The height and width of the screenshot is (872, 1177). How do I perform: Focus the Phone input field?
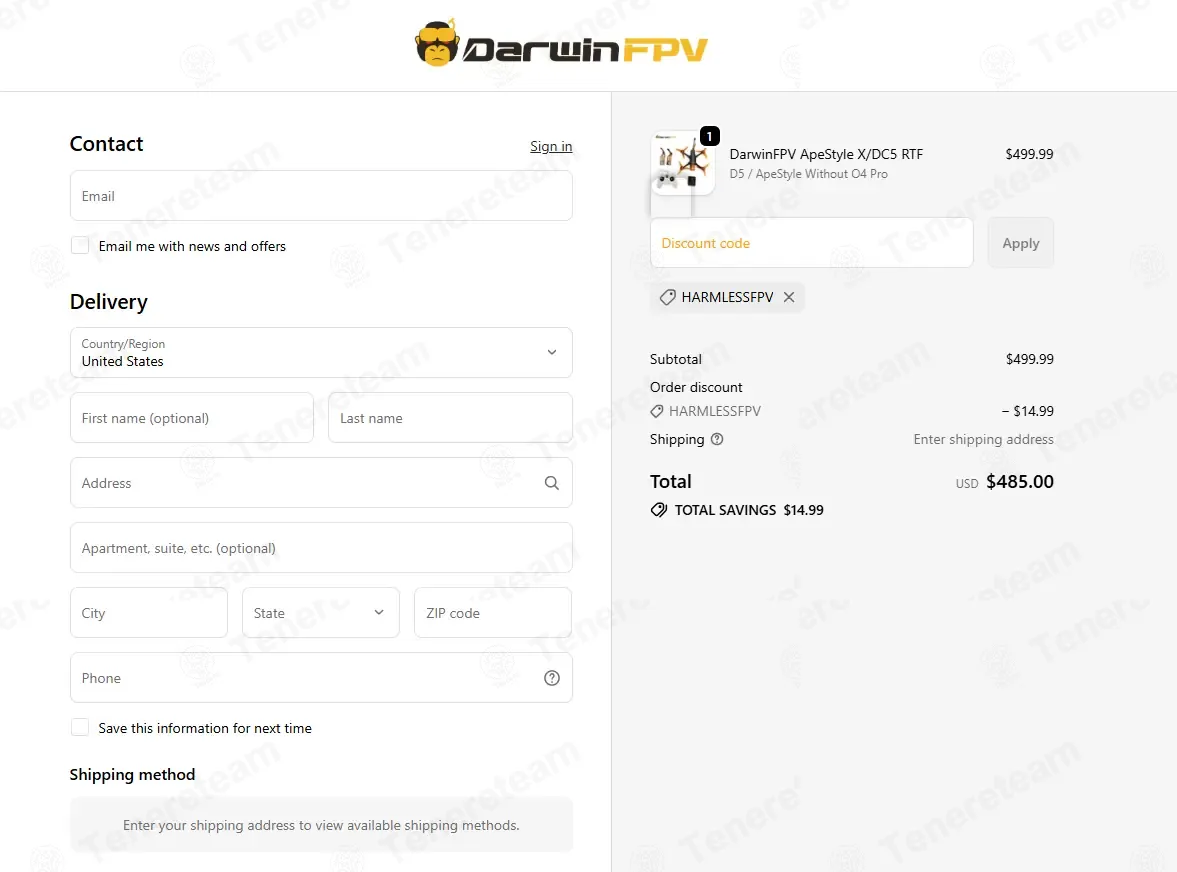coord(321,678)
